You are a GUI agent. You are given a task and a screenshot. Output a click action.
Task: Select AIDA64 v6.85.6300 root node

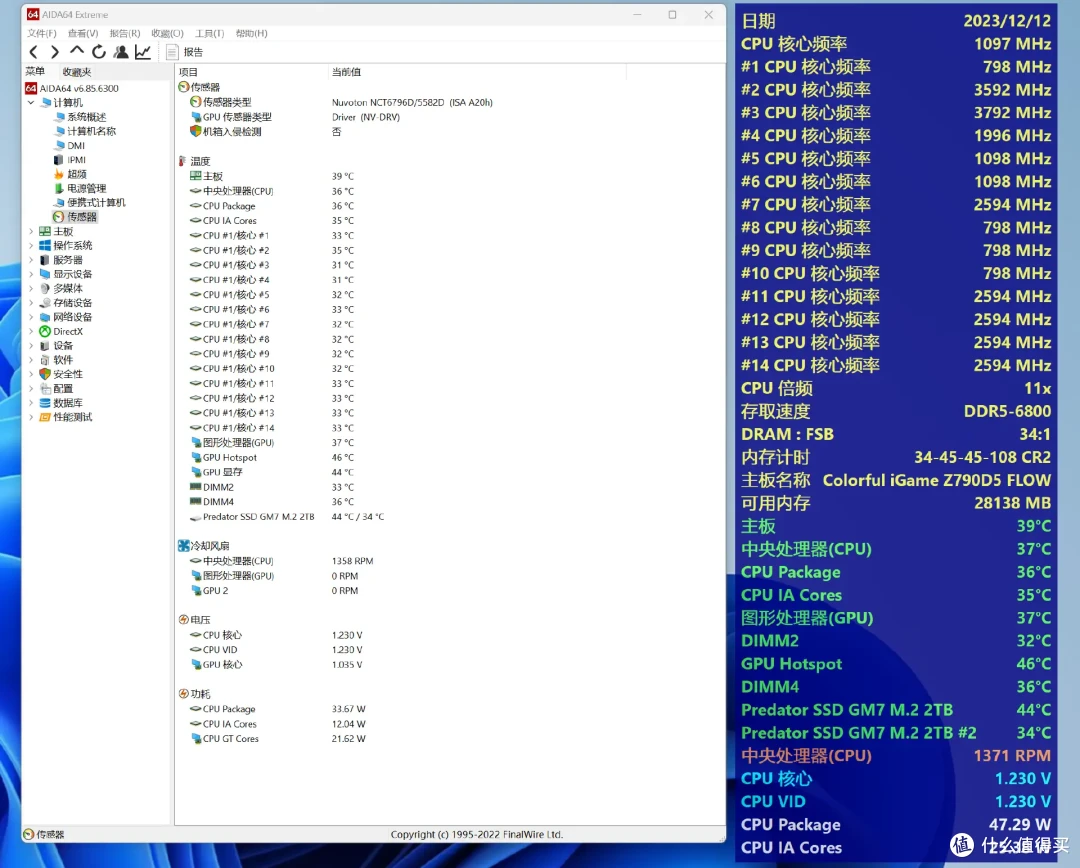[72, 88]
